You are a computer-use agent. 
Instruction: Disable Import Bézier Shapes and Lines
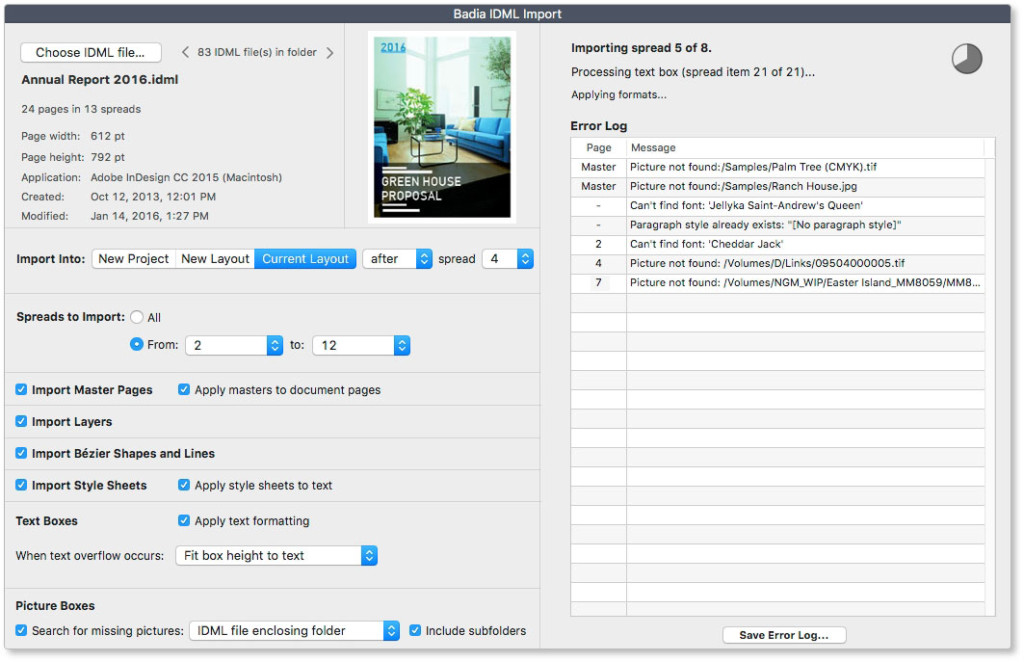pos(21,453)
